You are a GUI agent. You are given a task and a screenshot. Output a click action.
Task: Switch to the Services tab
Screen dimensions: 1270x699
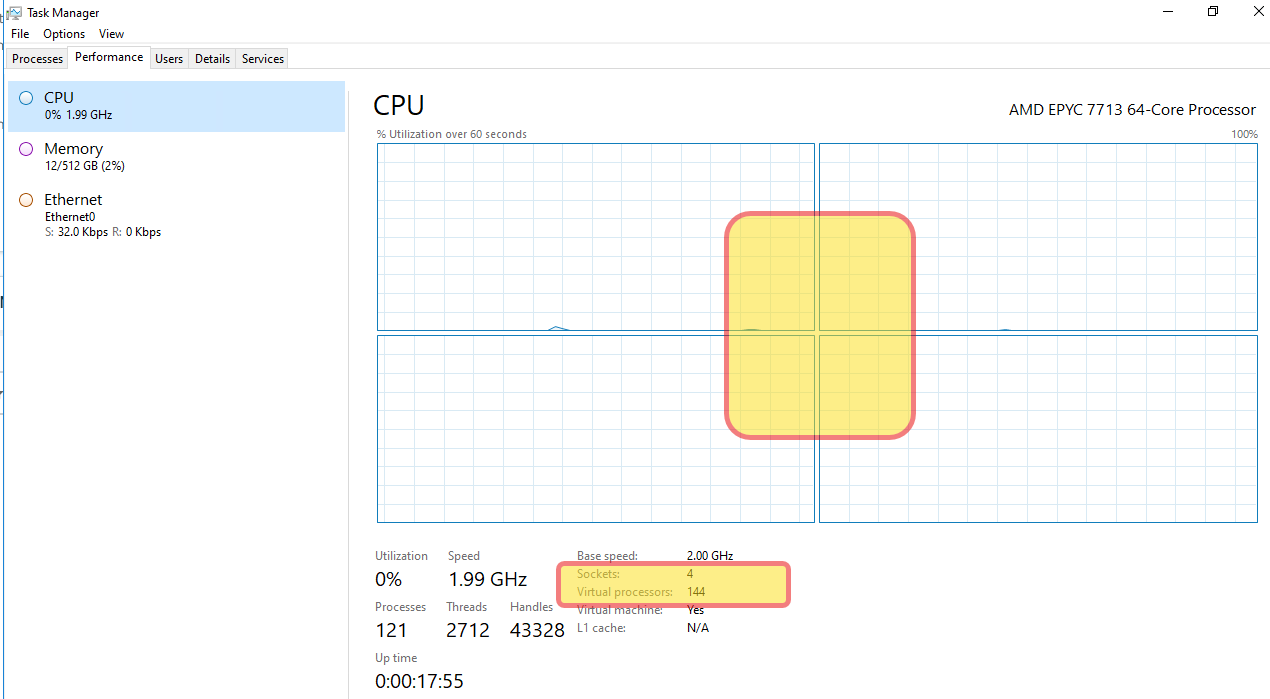262,58
